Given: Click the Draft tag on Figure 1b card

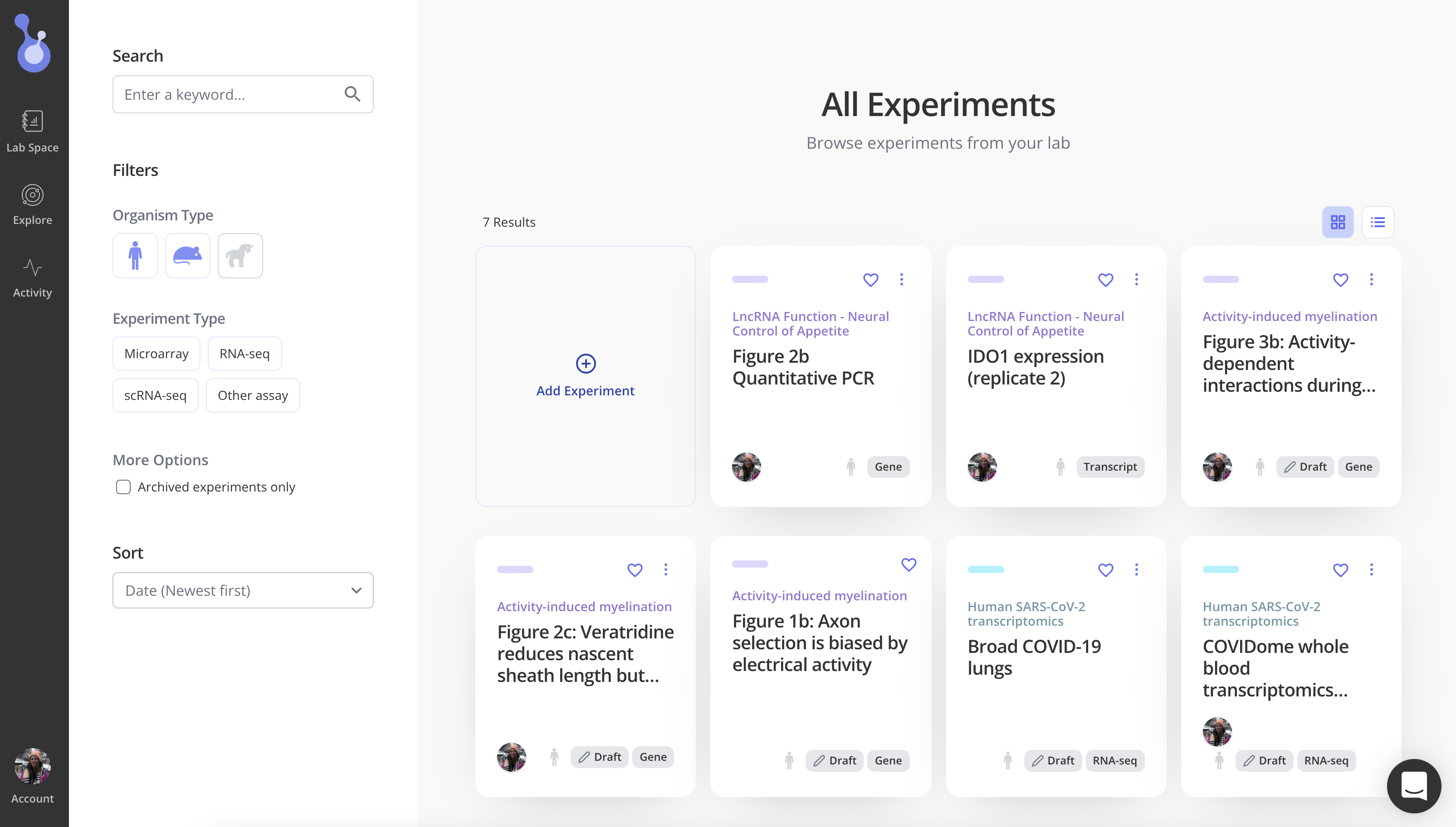Looking at the screenshot, I should (834, 760).
